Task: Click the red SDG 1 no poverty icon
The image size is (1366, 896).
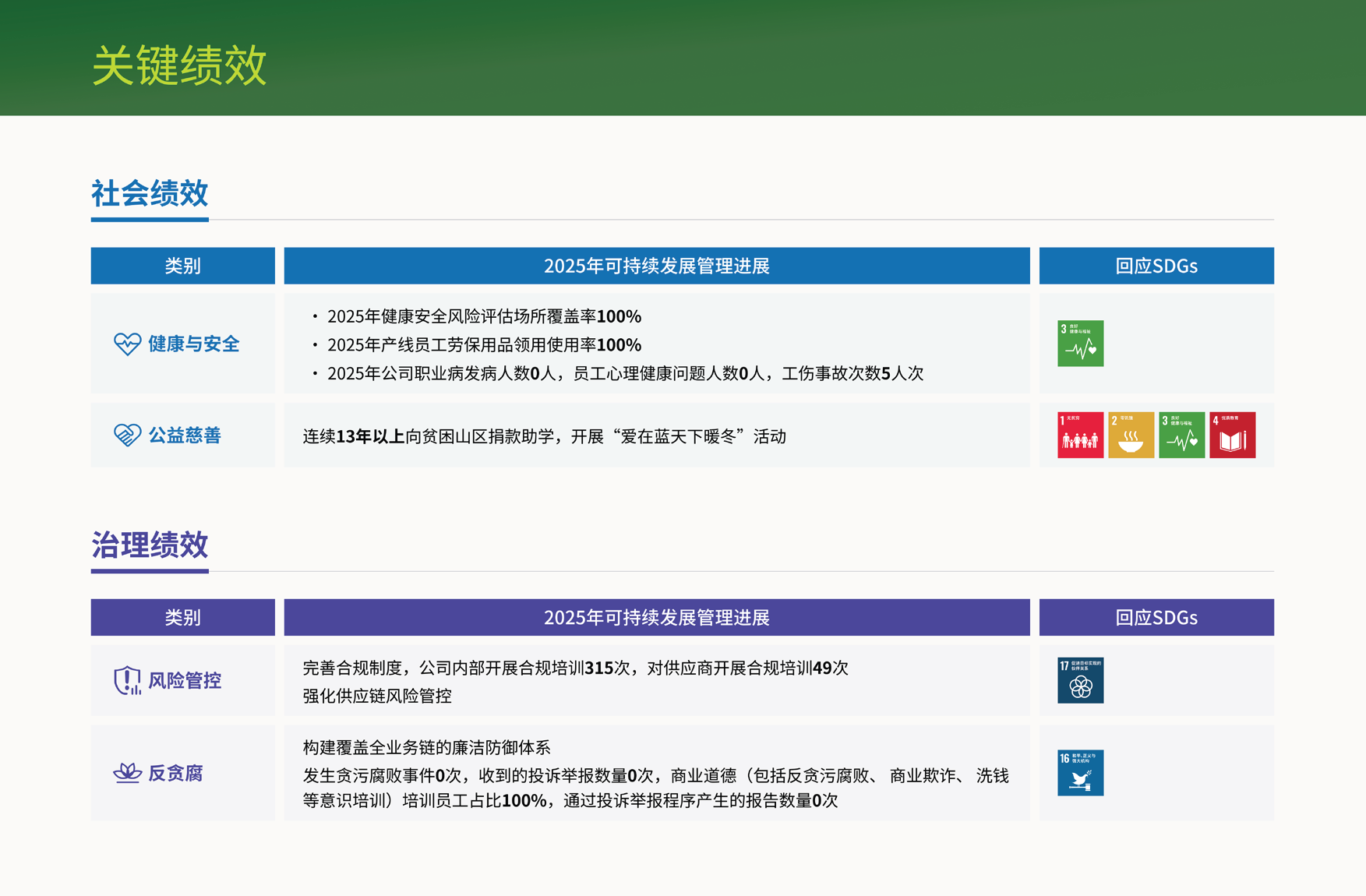Action: (x=1080, y=435)
